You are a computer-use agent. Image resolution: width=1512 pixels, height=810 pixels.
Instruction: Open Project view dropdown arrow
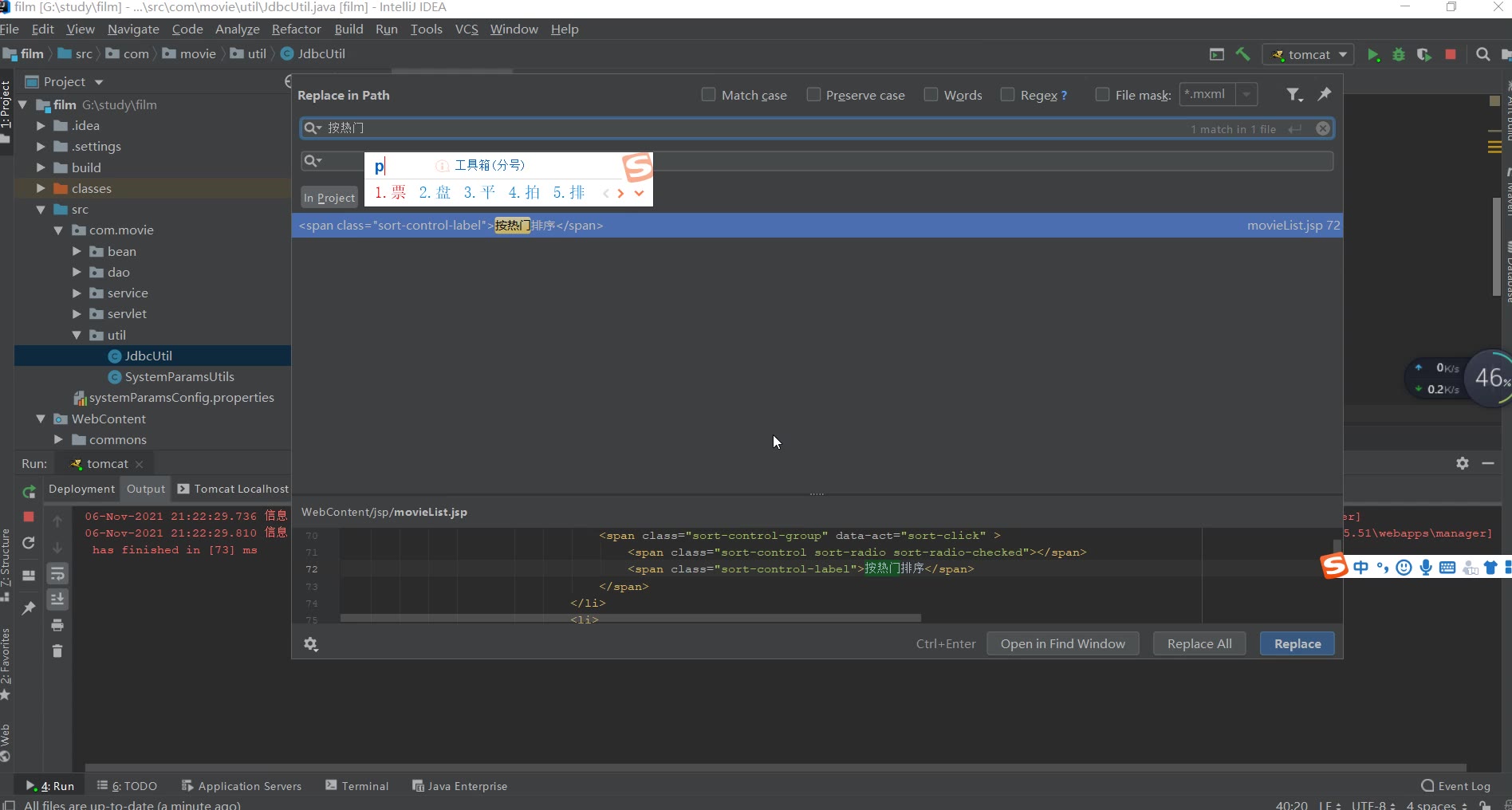point(99,82)
